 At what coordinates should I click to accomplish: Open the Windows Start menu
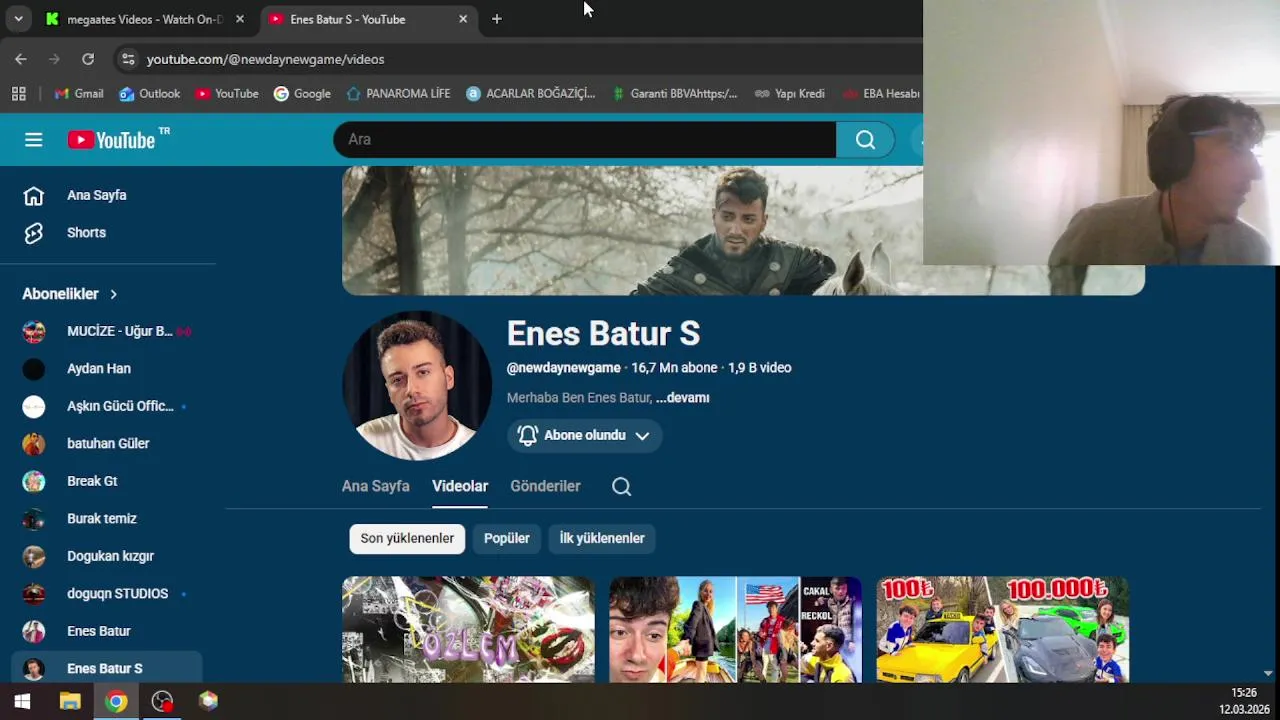[x=22, y=701]
